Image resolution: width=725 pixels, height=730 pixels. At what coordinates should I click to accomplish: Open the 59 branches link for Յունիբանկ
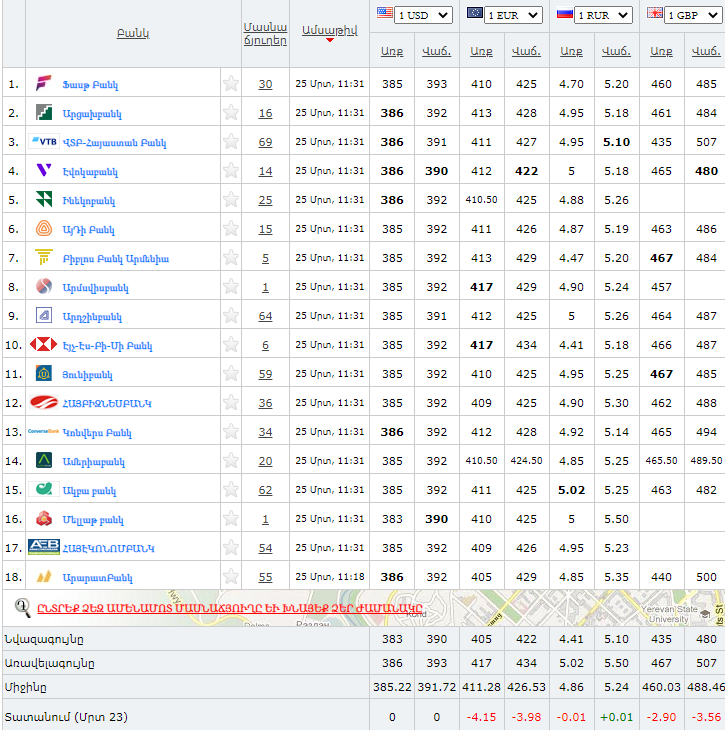pyautogui.click(x=265, y=374)
